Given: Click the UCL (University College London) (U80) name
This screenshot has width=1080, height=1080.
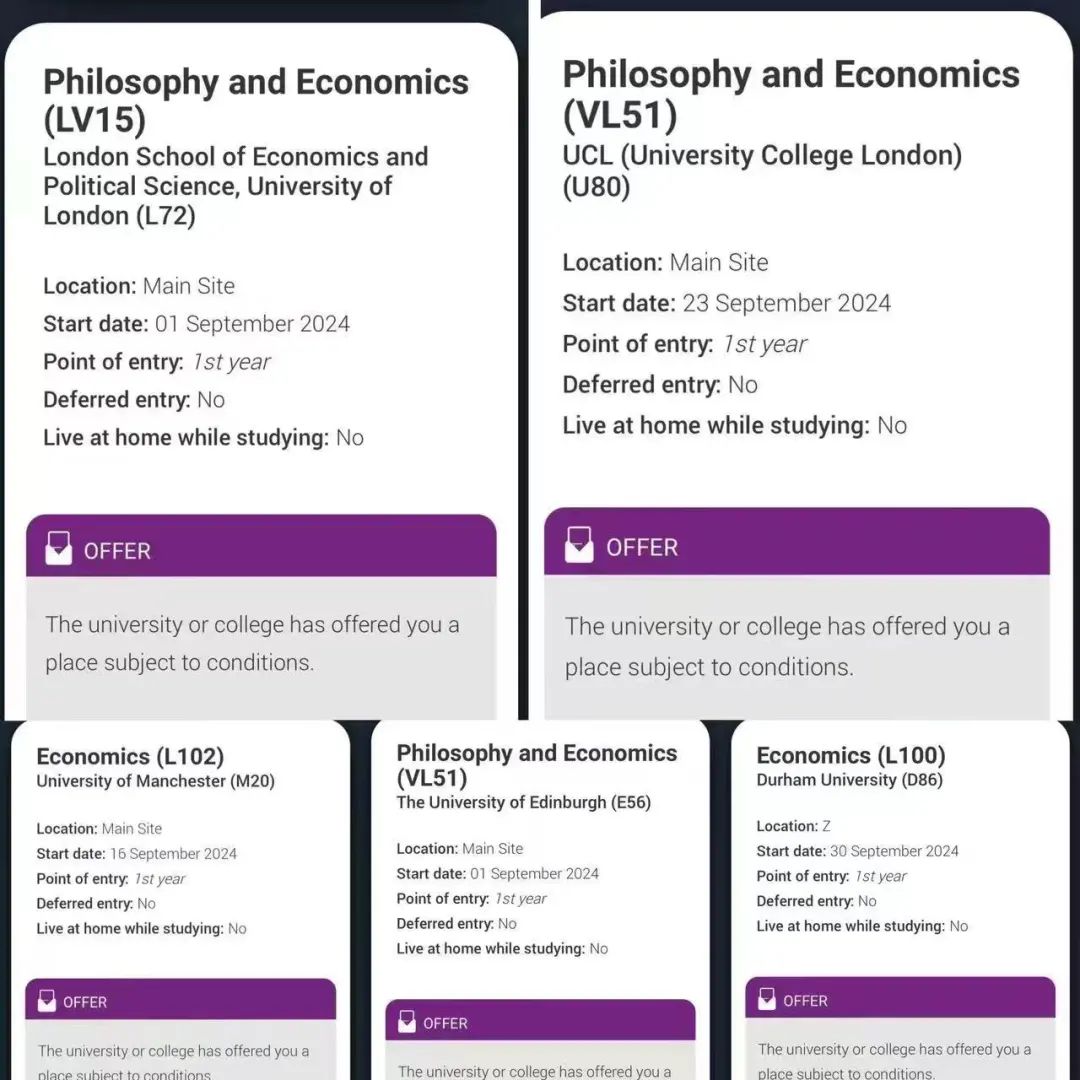Looking at the screenshot, I should click(x=761, y=171).
